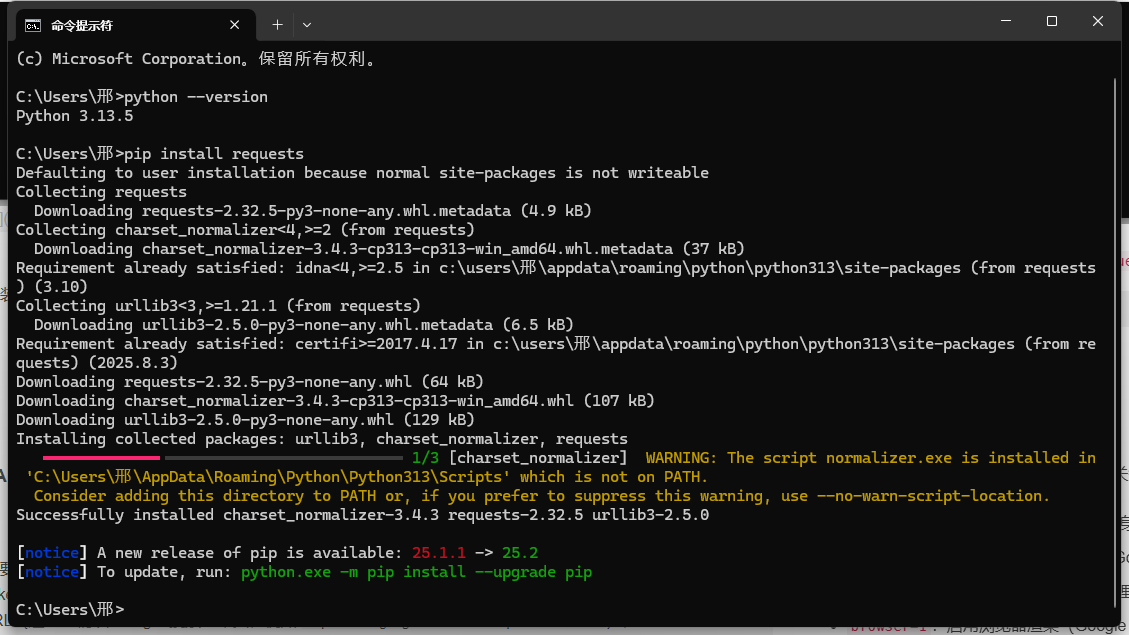Viewport: 1129px width, 635px height.
Task: Select the 命令提示符 tab title
Action: (82, 24)
